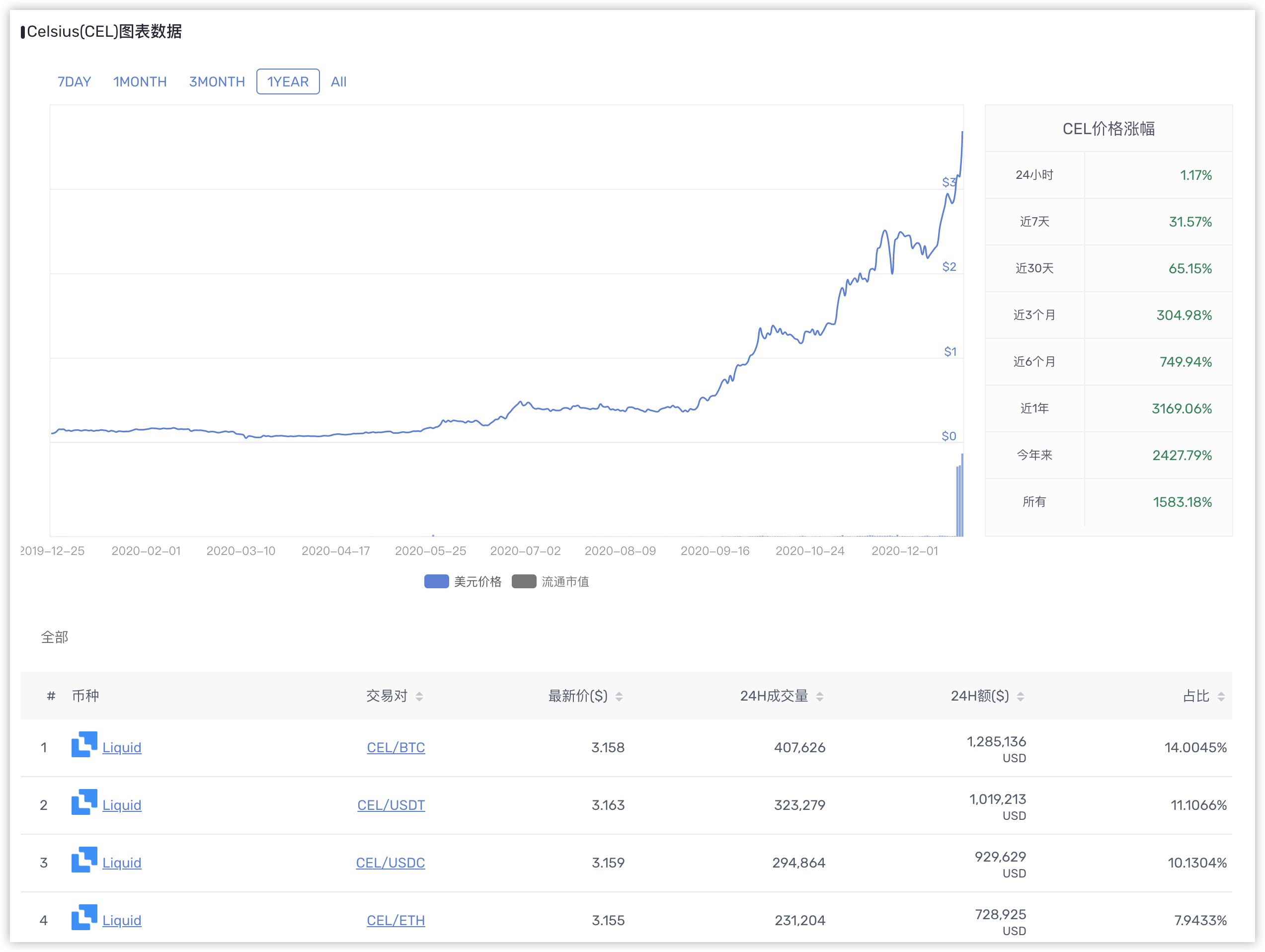Click the 近6个月 gain value 749.94%
This screenshot has width=1265, height=952.
(x=1186, y=363)
